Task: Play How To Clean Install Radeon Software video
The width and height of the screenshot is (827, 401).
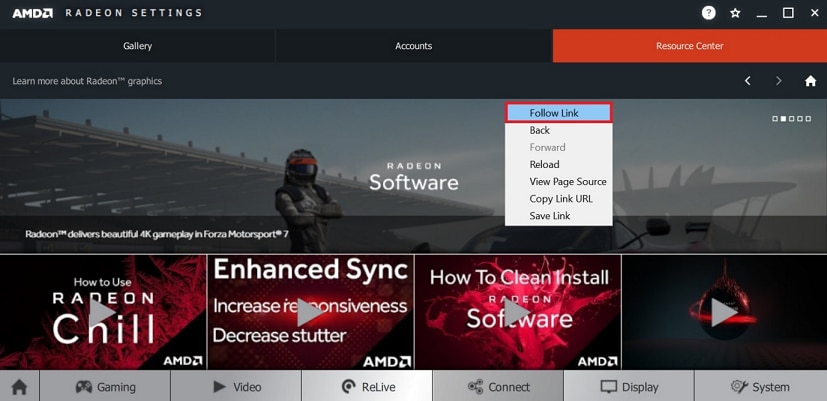Action: coord(517,312)
